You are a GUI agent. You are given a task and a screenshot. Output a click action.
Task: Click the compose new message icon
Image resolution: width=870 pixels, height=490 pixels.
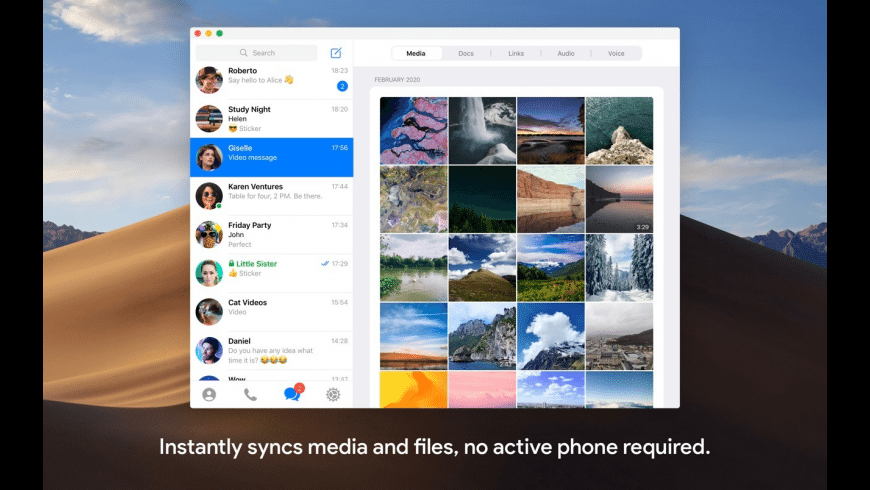336,53
